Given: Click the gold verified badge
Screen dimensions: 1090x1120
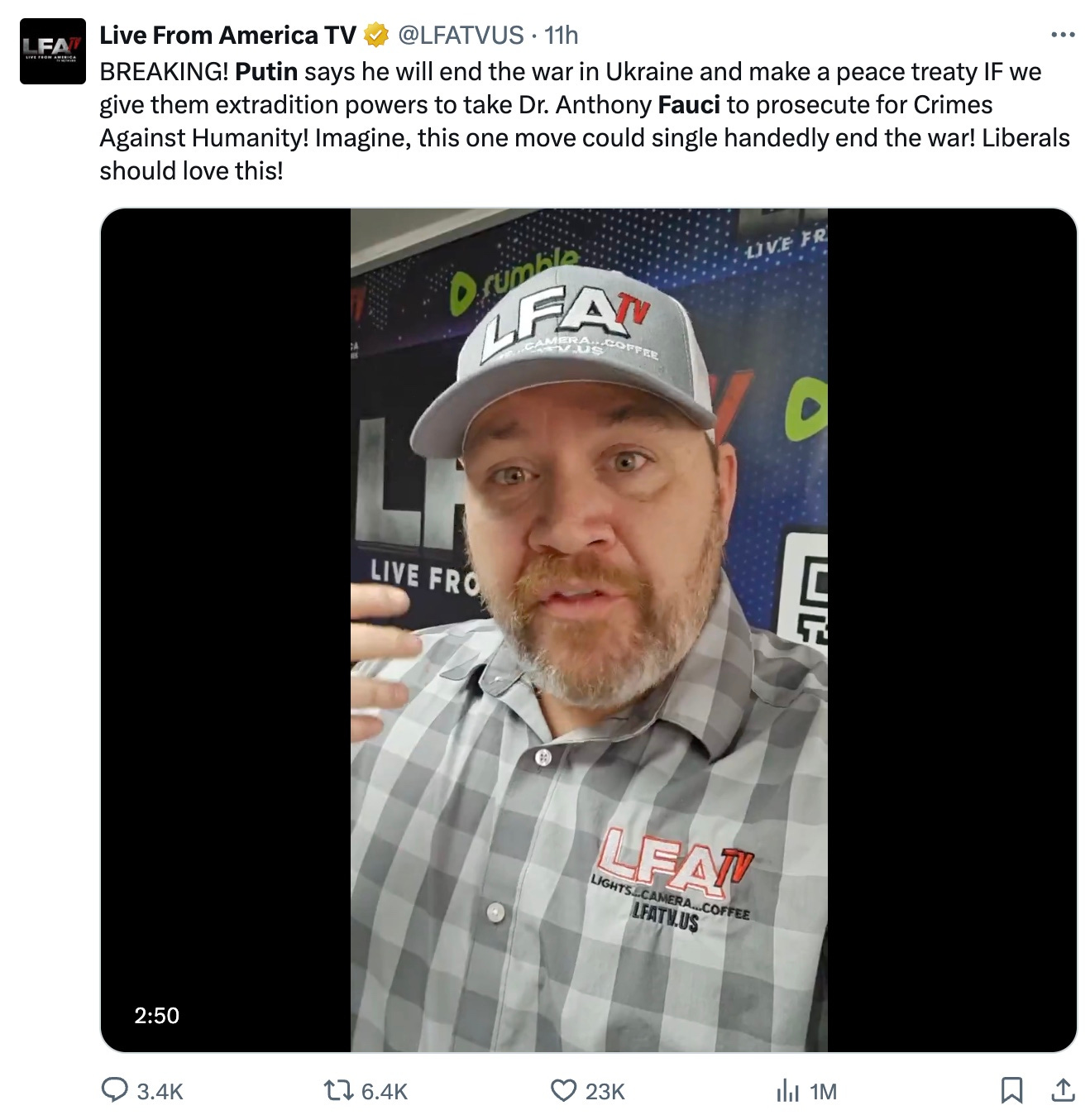Looking at the screenshot, I should point(376,35).
